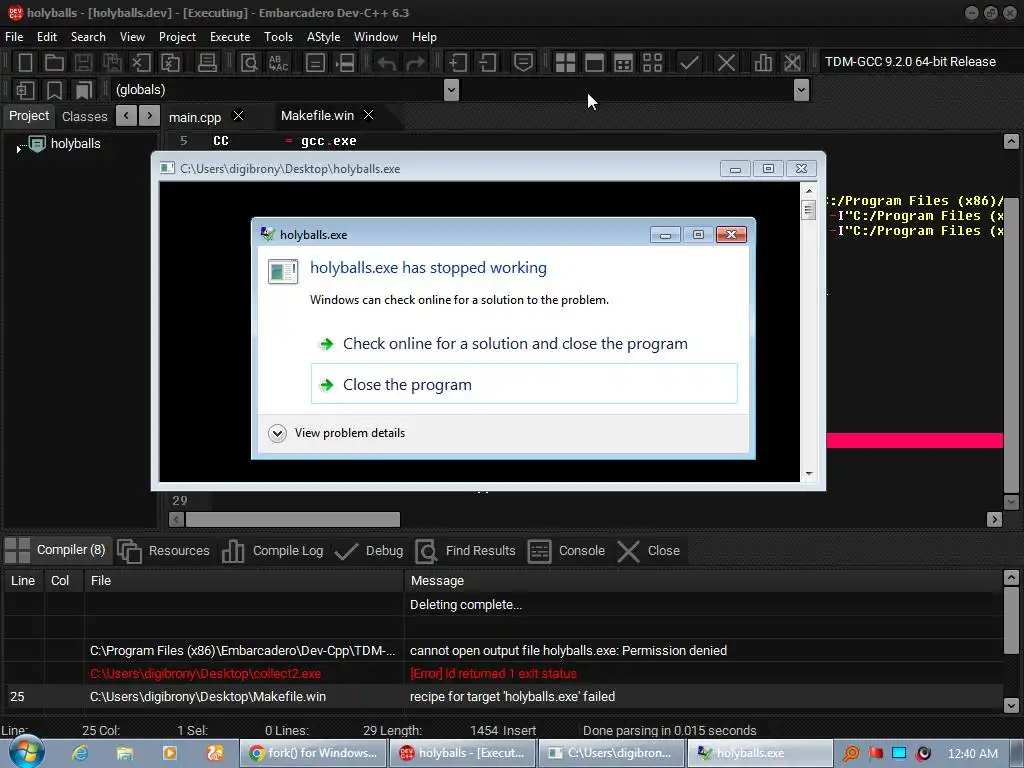Click the Indent toolbar icon

(x=458, y=63)
